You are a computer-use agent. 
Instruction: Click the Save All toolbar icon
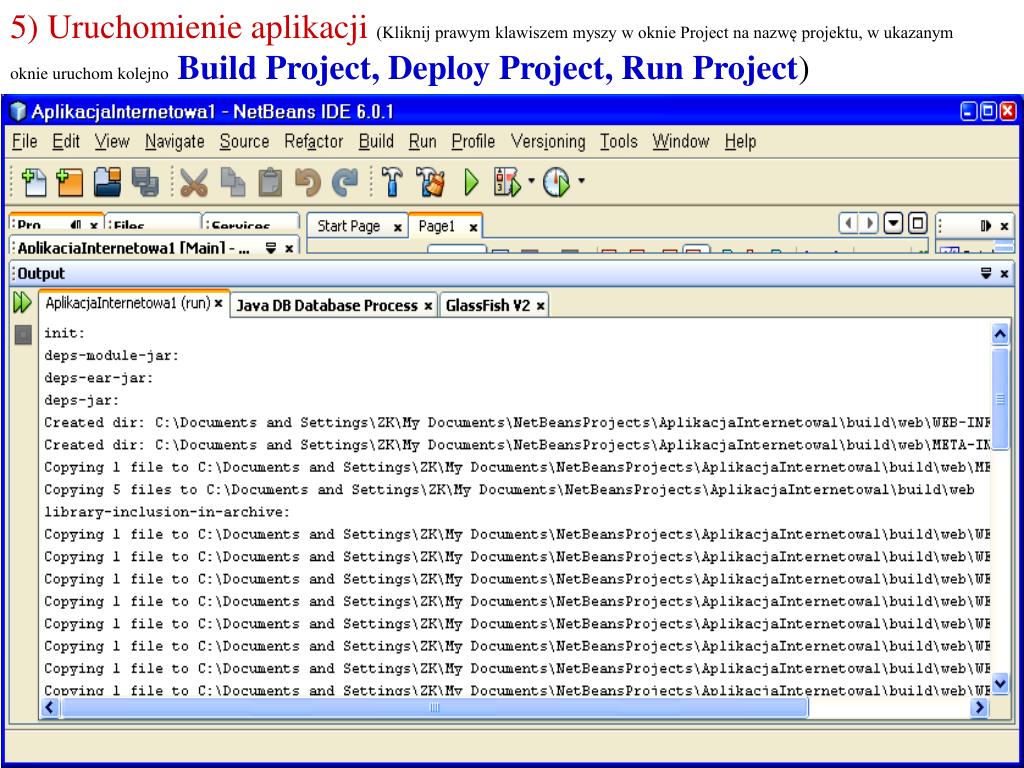click(145, 182)
